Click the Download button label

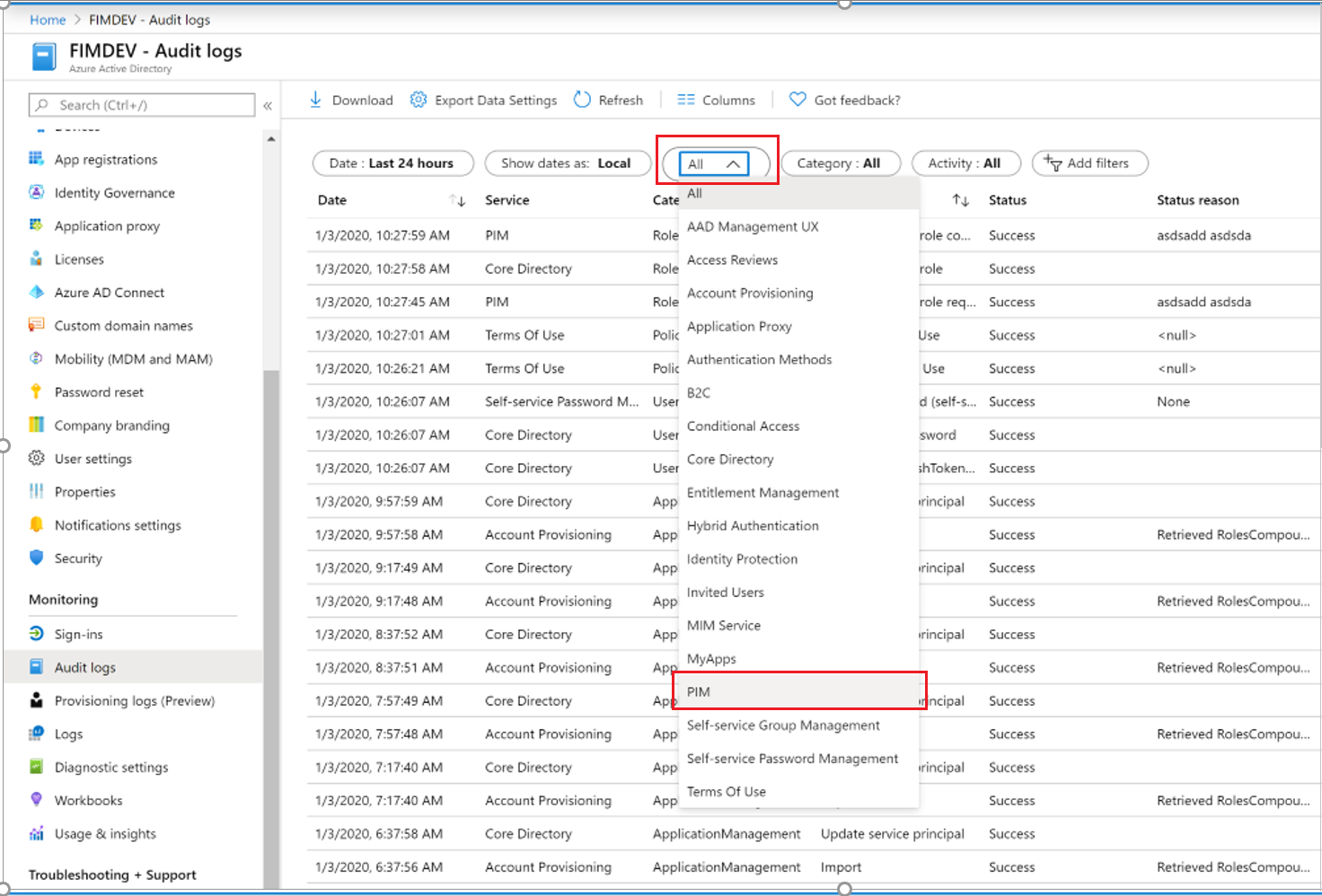[x=362, y=100]
